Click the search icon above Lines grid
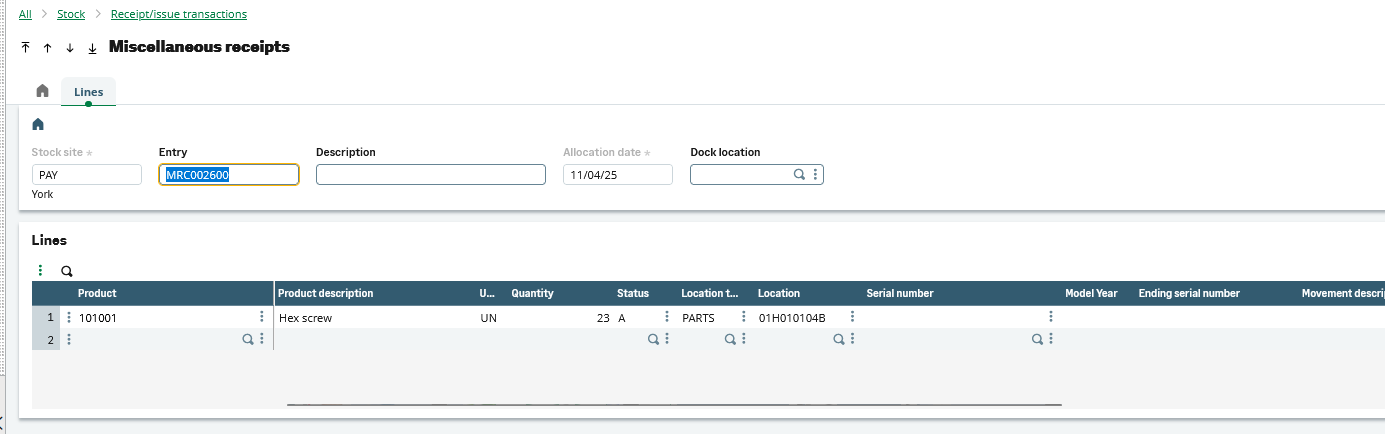The height and width of the screenshot is (434, 1385). point(67,270)
